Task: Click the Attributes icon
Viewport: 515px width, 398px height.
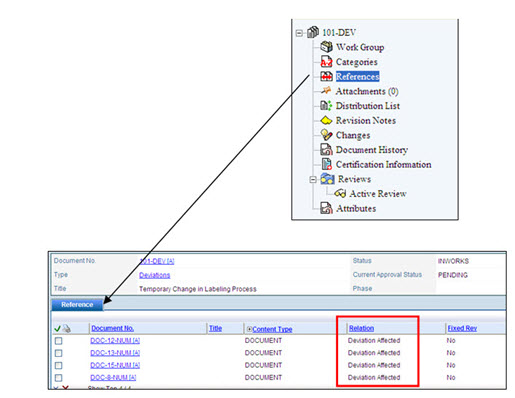Action: tap(326, 208)
